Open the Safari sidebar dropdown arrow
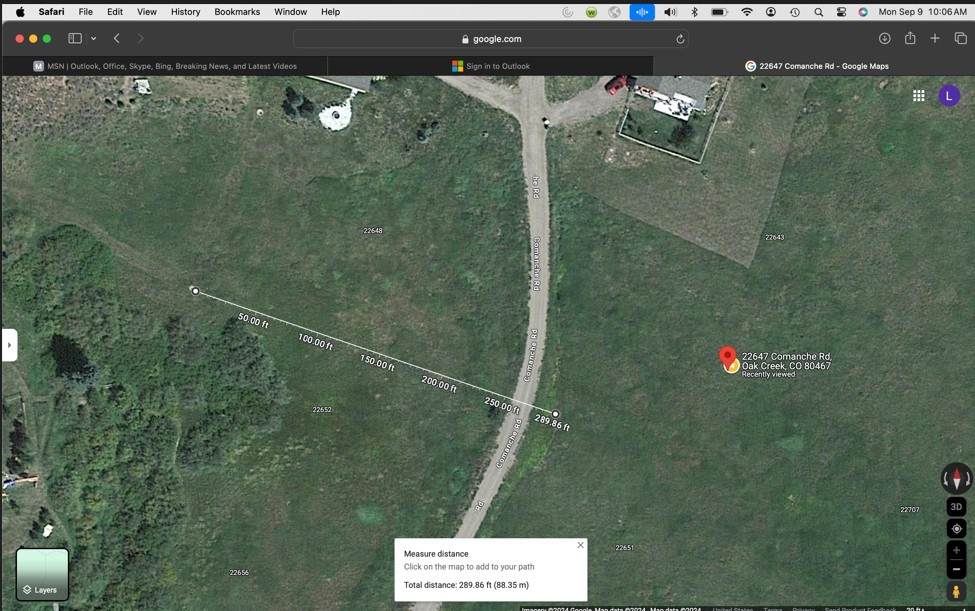Viewport: 975px width, 611px height. pyautogui.click(x=93, y=39)
